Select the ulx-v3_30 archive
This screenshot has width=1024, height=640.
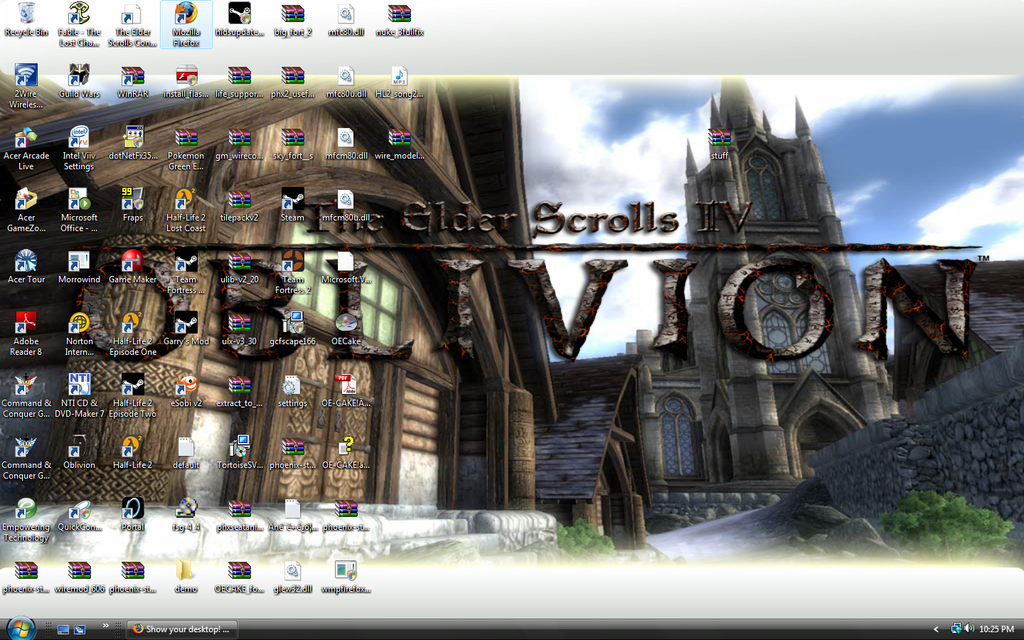pyautogui.click(x=240, y=329)
